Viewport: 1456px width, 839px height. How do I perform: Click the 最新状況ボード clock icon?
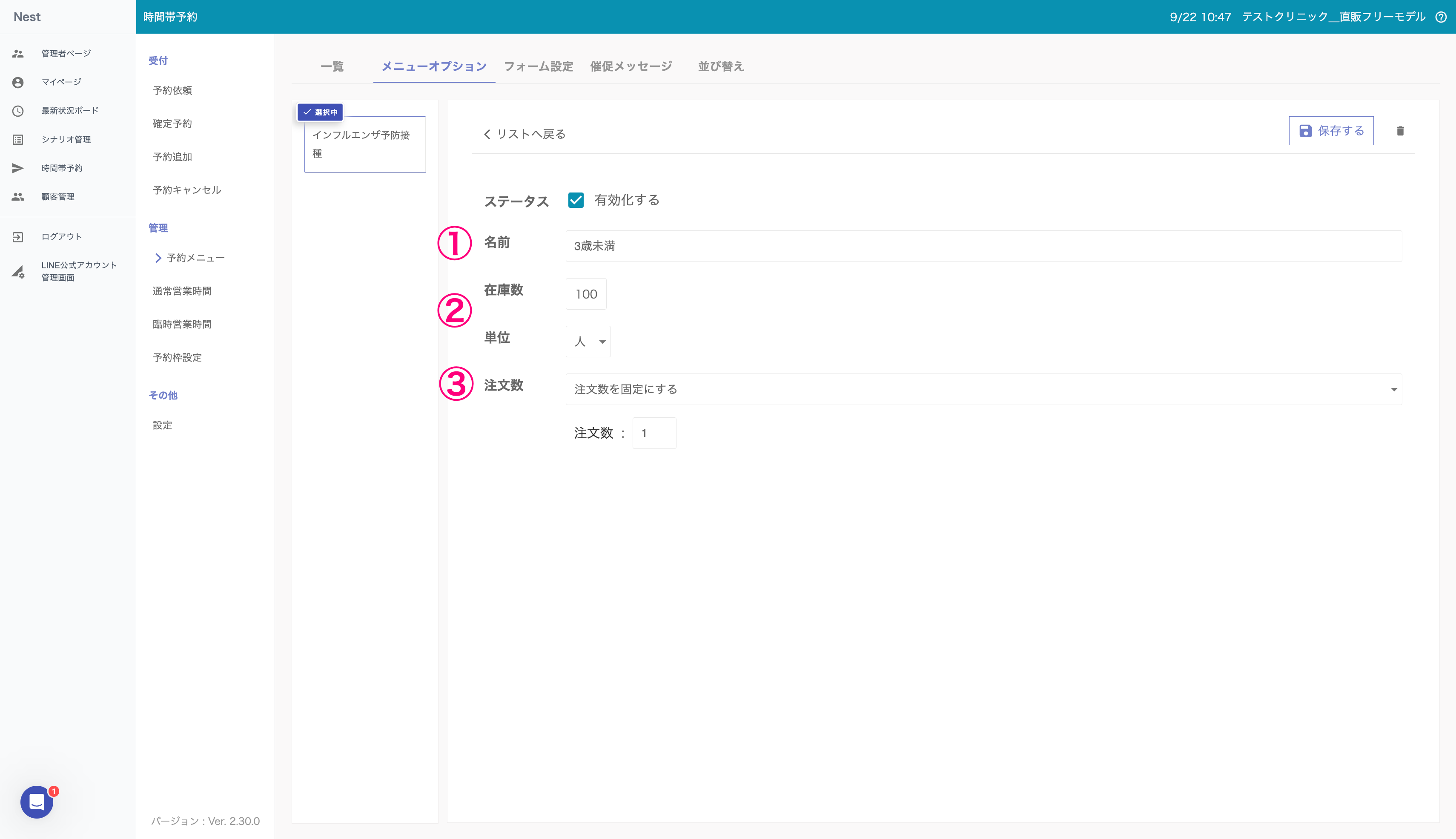pyautogui.click(x=18, y=111)
